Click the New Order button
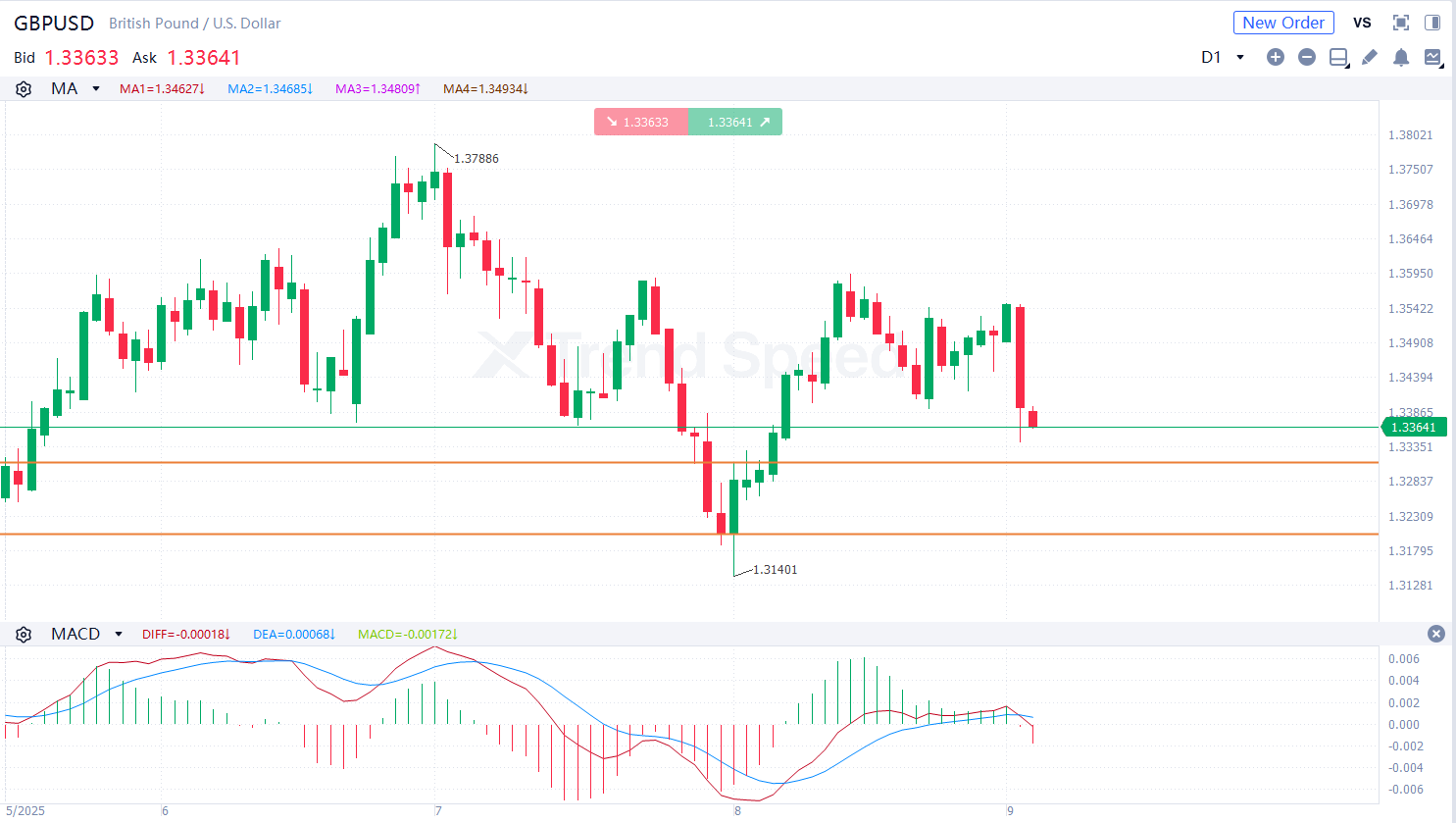Image resolution: width=1456 pixels, height=823 pixels. point(1283,23)
